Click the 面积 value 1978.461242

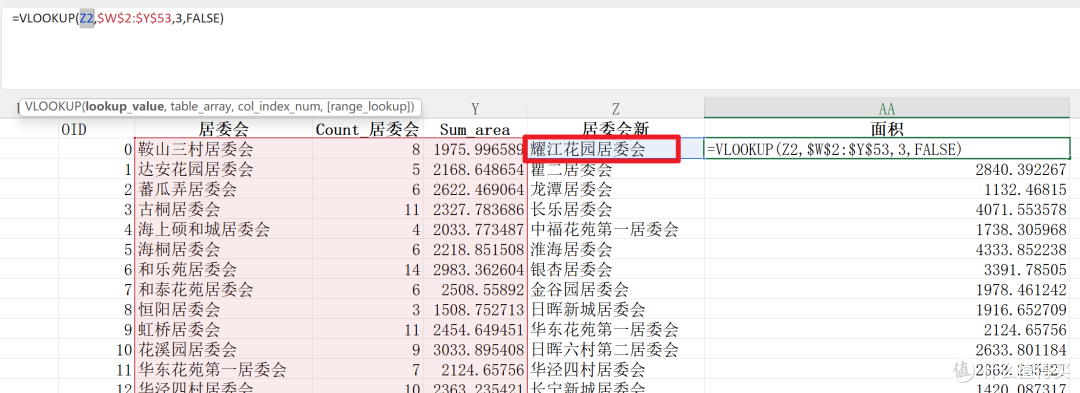(887, 290)
